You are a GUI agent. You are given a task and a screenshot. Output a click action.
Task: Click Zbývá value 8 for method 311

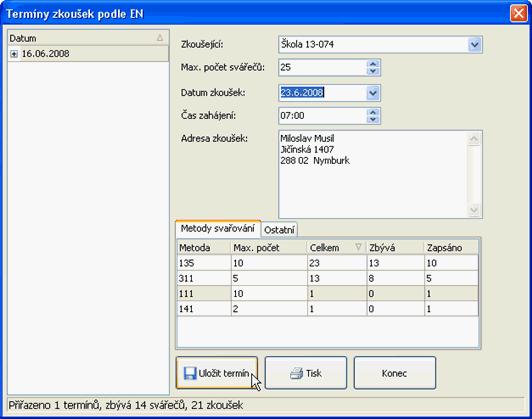(395, 278)
